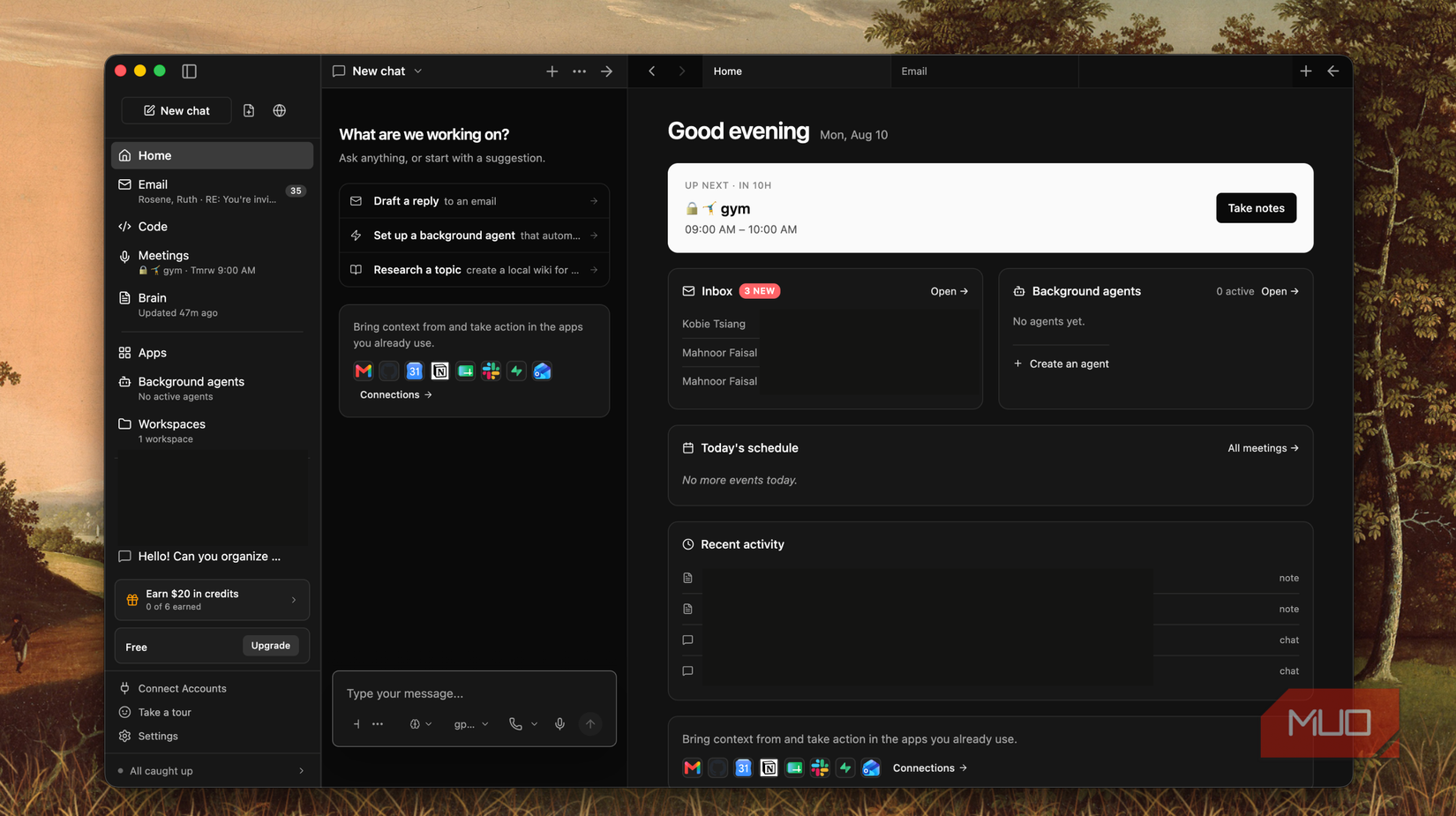
Task: Open the 'Hello! Can you organize ...' chat
Action: pos(212,557)
